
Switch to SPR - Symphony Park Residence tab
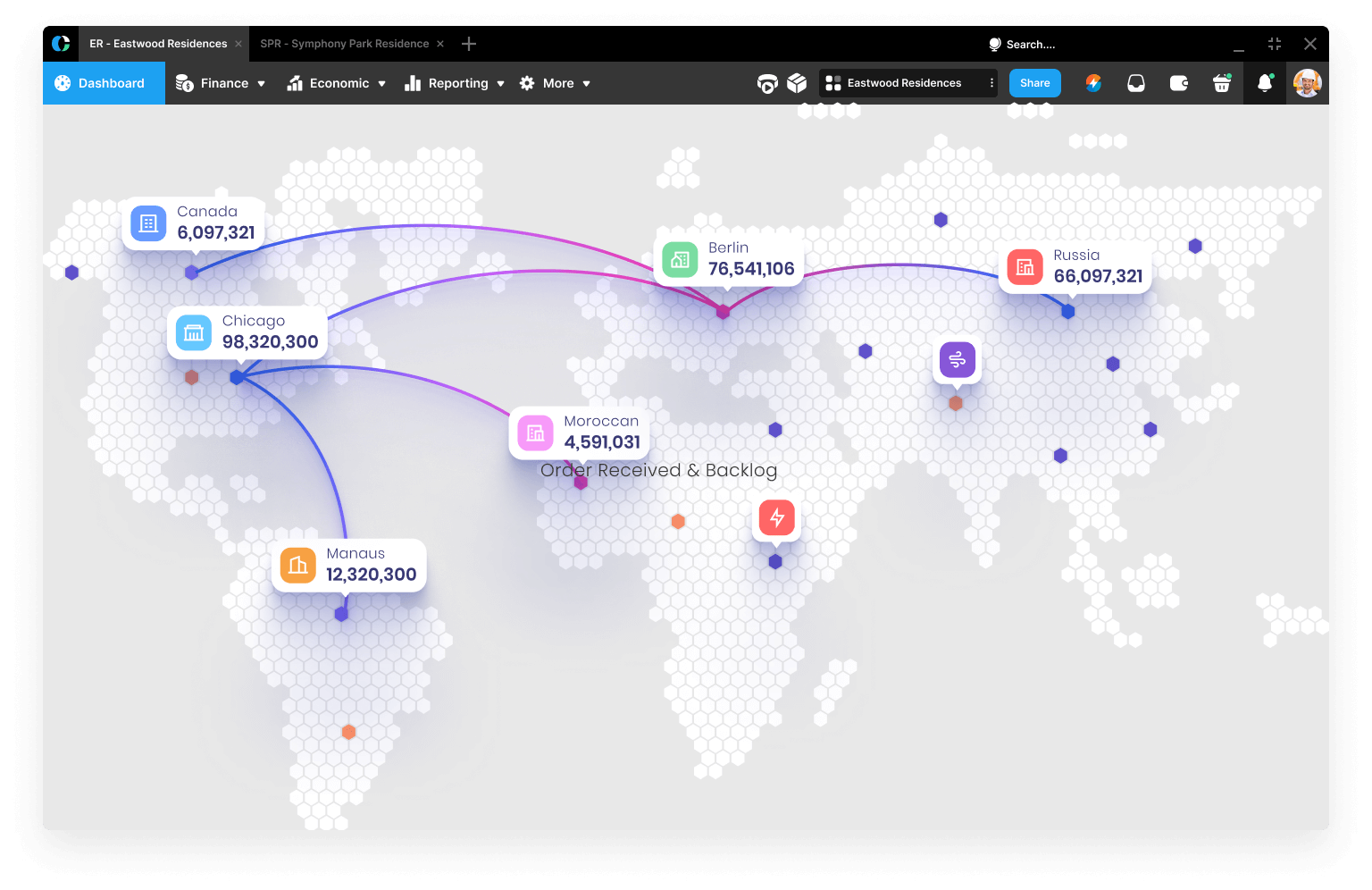344,44
